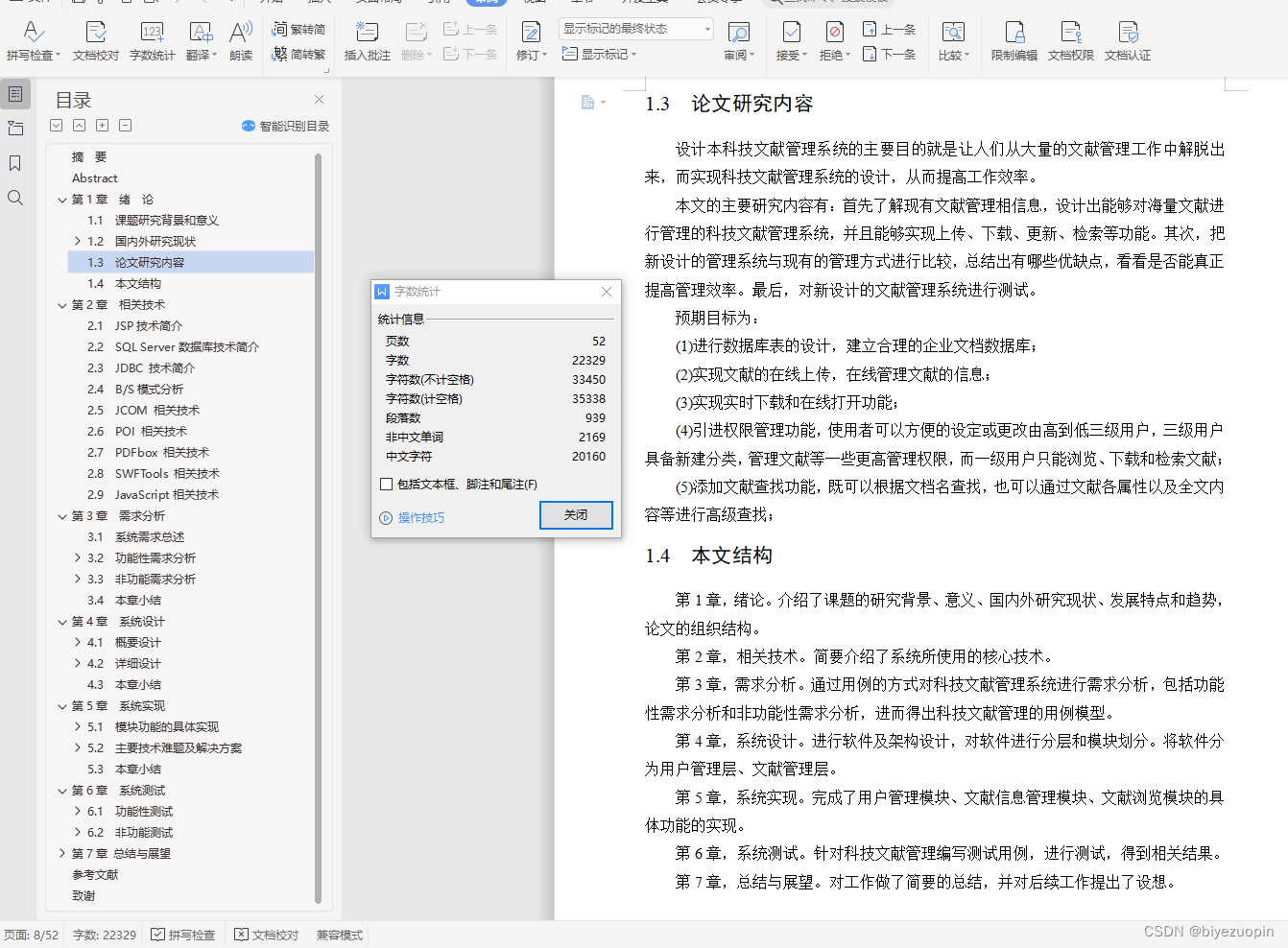
Task: Jump to 2.2 SQL Server 数据库技术简介
Action: (x=173, y=347)
